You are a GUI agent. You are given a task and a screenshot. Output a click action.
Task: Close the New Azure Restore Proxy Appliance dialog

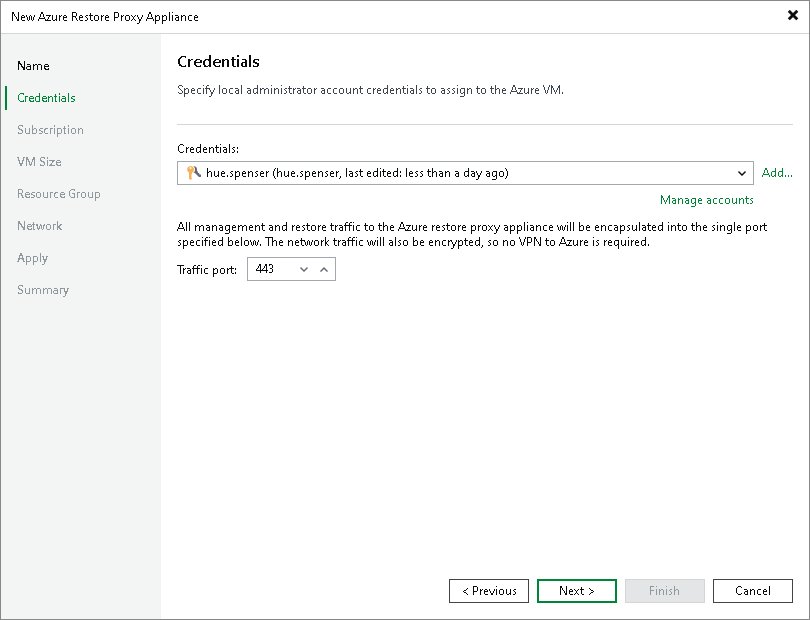pyautogui.click(x=792, y=16)
